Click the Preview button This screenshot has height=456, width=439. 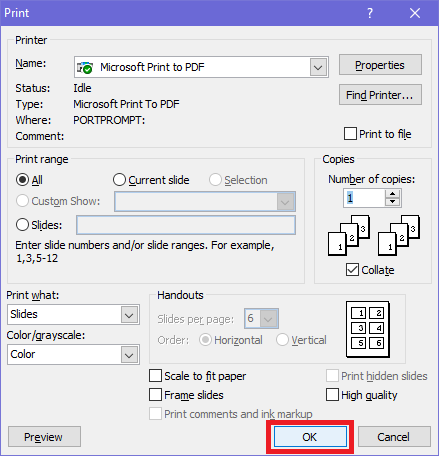click(44, 437)
